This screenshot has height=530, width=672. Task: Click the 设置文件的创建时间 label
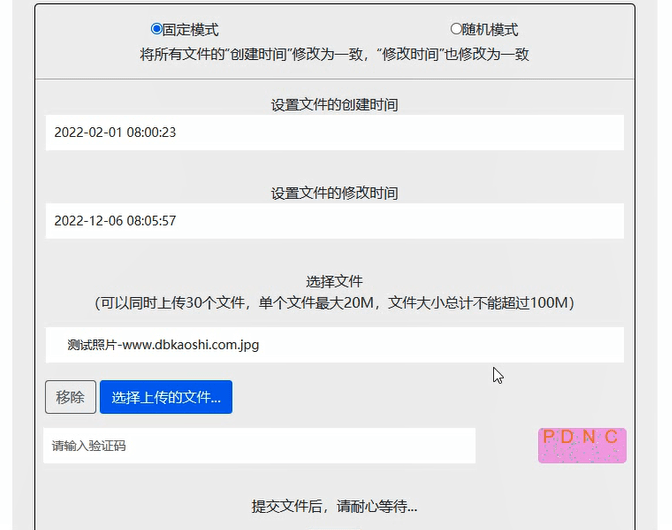(335, 105)
